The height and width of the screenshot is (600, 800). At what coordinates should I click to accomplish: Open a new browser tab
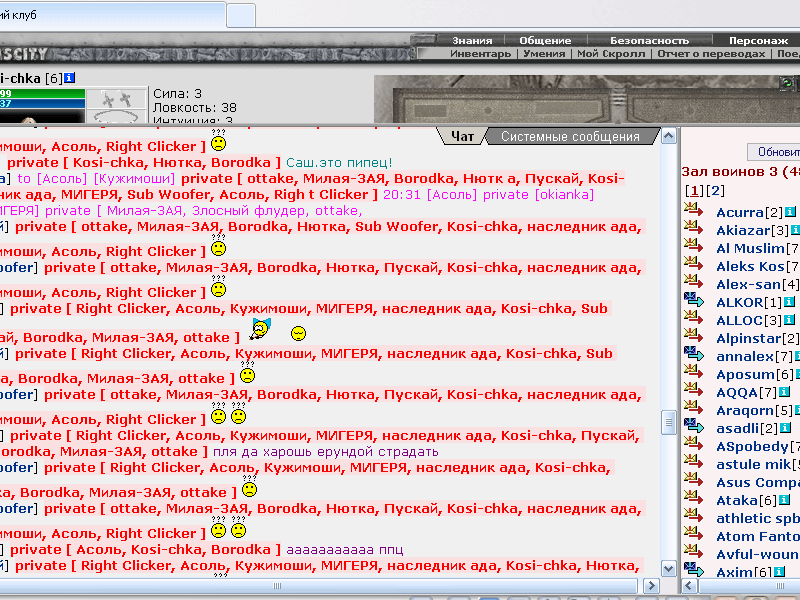tap(241, 15)
